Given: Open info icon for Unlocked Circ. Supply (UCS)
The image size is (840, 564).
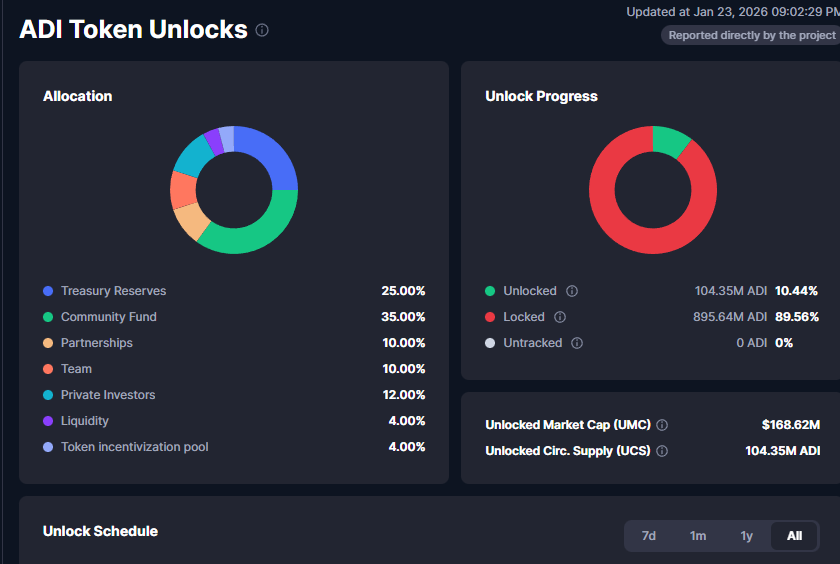Looking at the screenshot, I should (662, 451).
